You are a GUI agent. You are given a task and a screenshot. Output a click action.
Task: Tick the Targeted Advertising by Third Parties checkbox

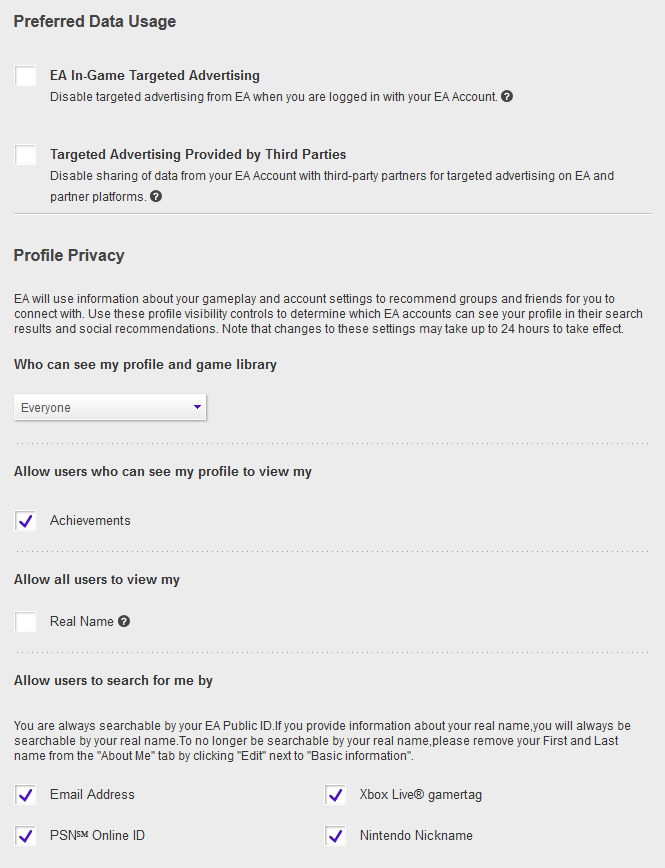coord(26,155)
